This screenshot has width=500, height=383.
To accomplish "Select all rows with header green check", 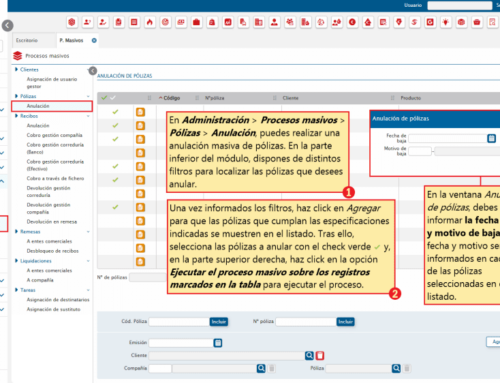I will tap(104, 98).
